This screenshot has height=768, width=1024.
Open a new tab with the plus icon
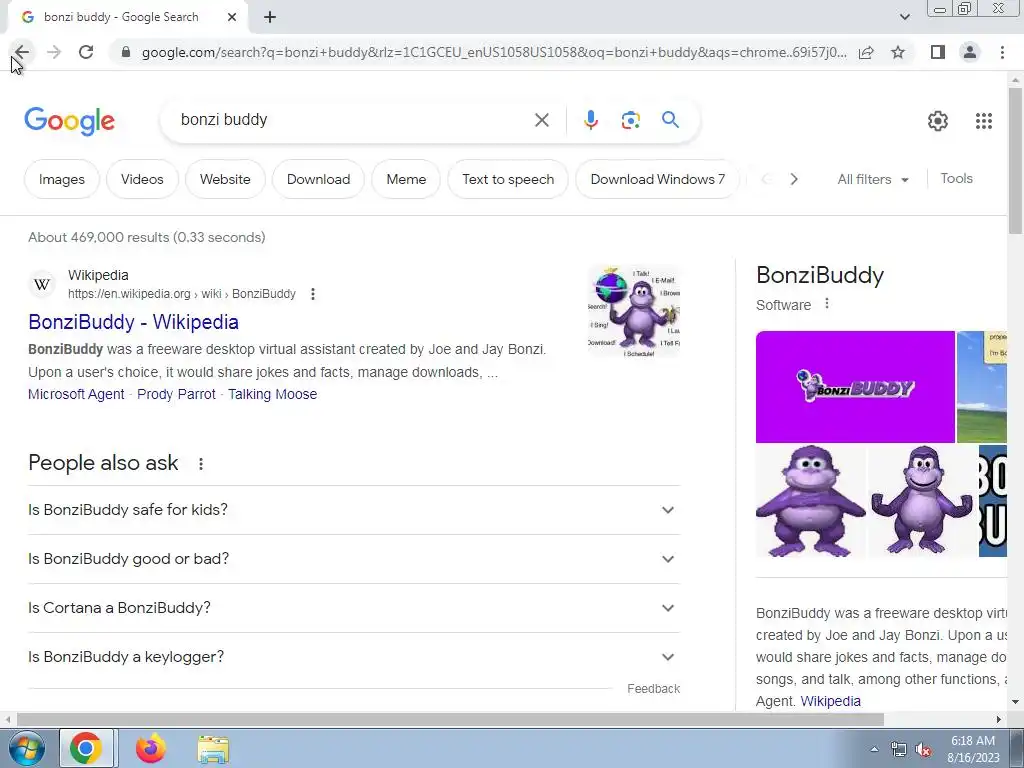270,17
